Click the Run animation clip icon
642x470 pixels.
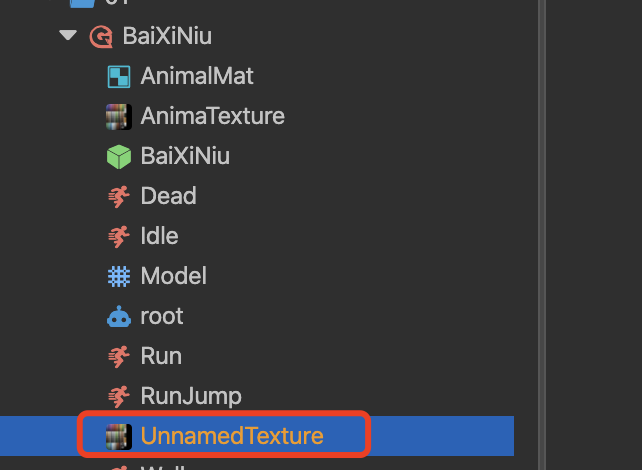click(119, 356)
